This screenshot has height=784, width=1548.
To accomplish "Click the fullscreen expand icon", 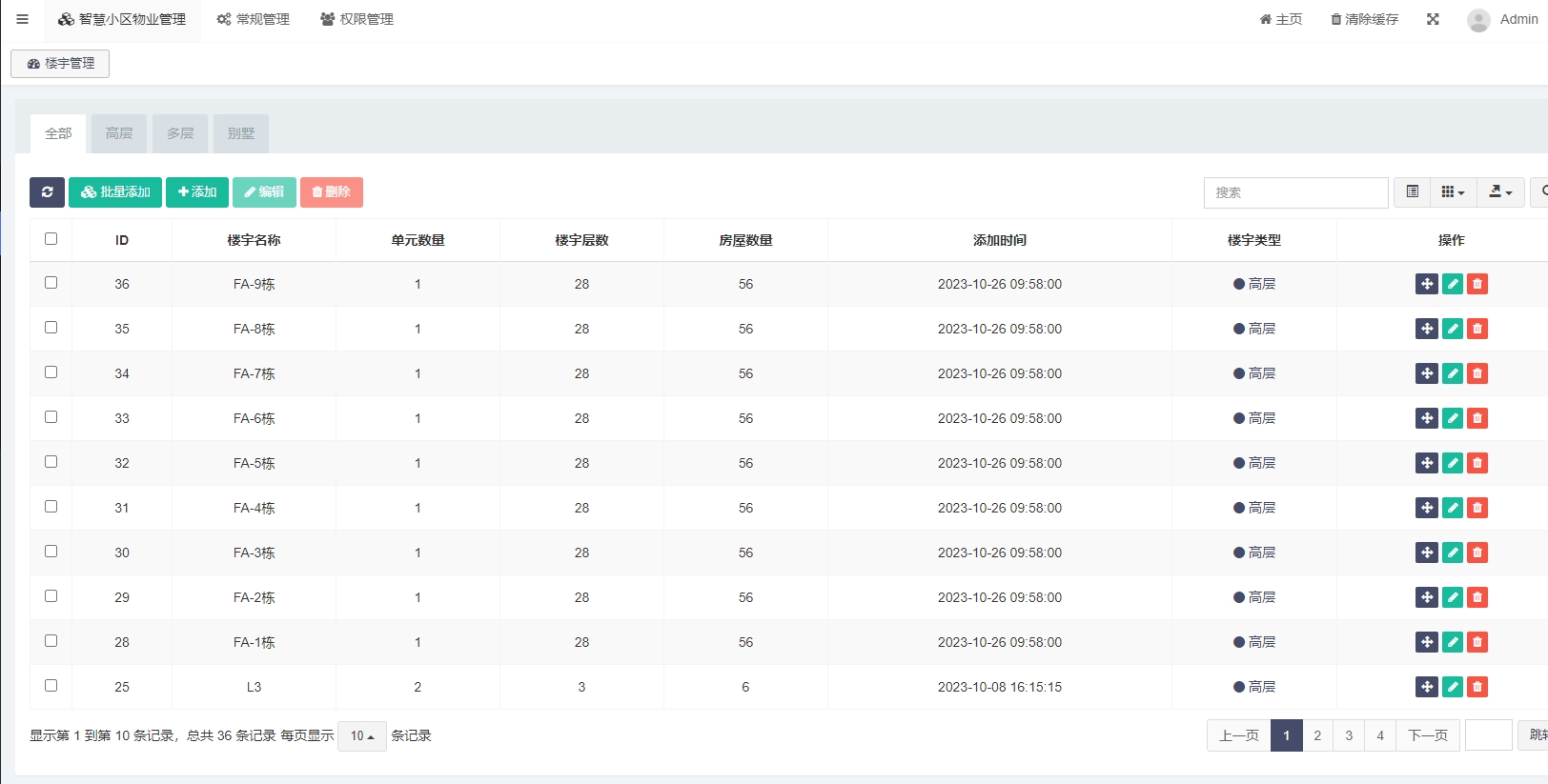I will coord(1432,19).
